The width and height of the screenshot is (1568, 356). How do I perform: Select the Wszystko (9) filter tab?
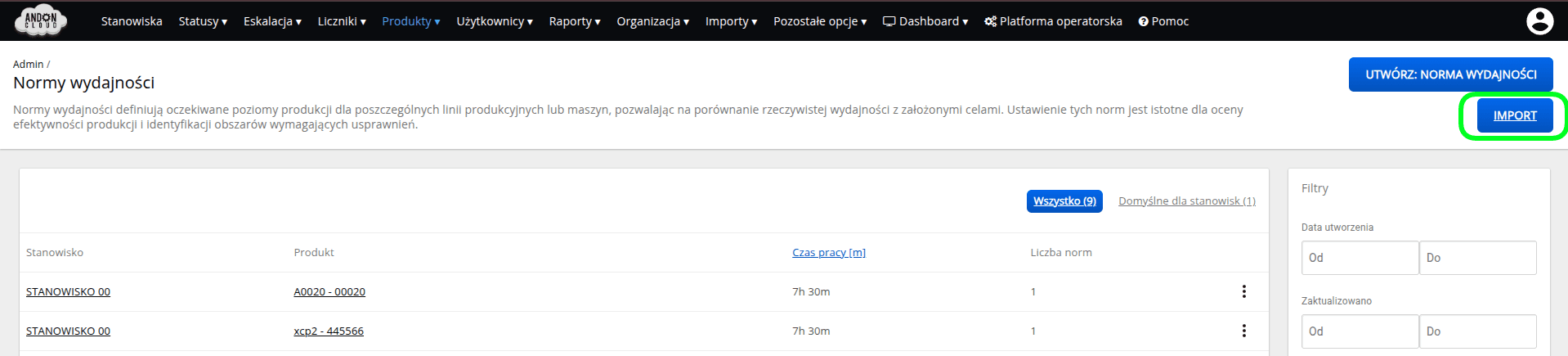pyautogui.click(x=1064, y=201)
